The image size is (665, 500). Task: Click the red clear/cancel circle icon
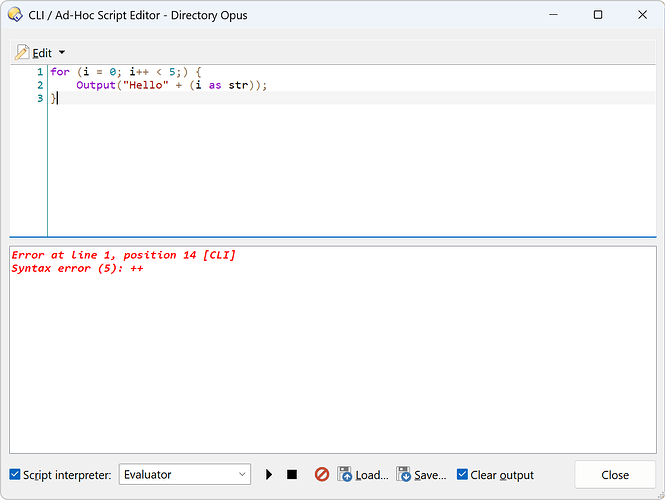pyautogui.click(x=322, y=475)
